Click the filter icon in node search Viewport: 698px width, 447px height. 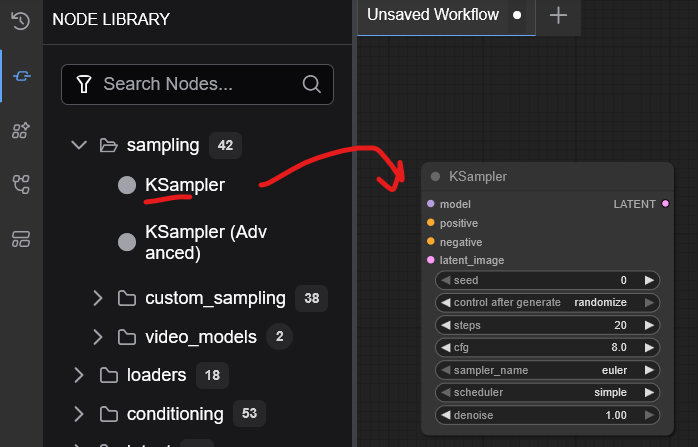click(x=85, y=84)
